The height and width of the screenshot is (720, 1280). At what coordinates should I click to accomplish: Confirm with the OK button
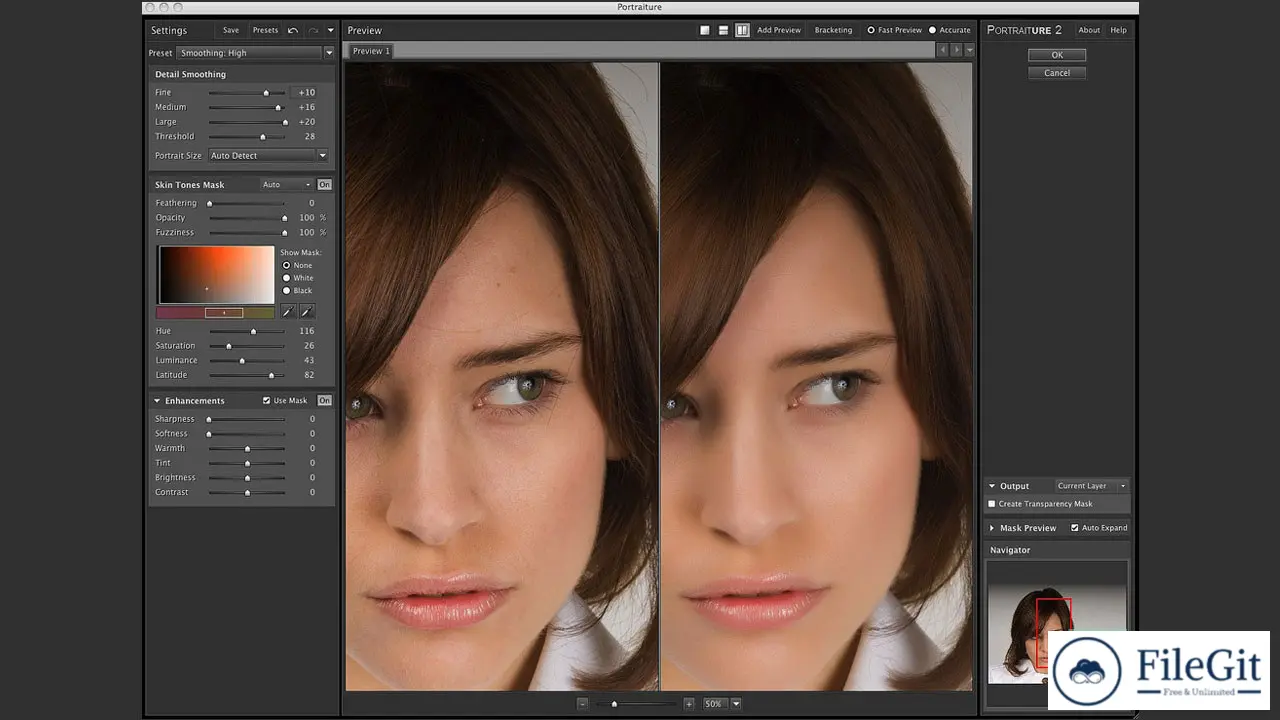[x=1057, y=55]
